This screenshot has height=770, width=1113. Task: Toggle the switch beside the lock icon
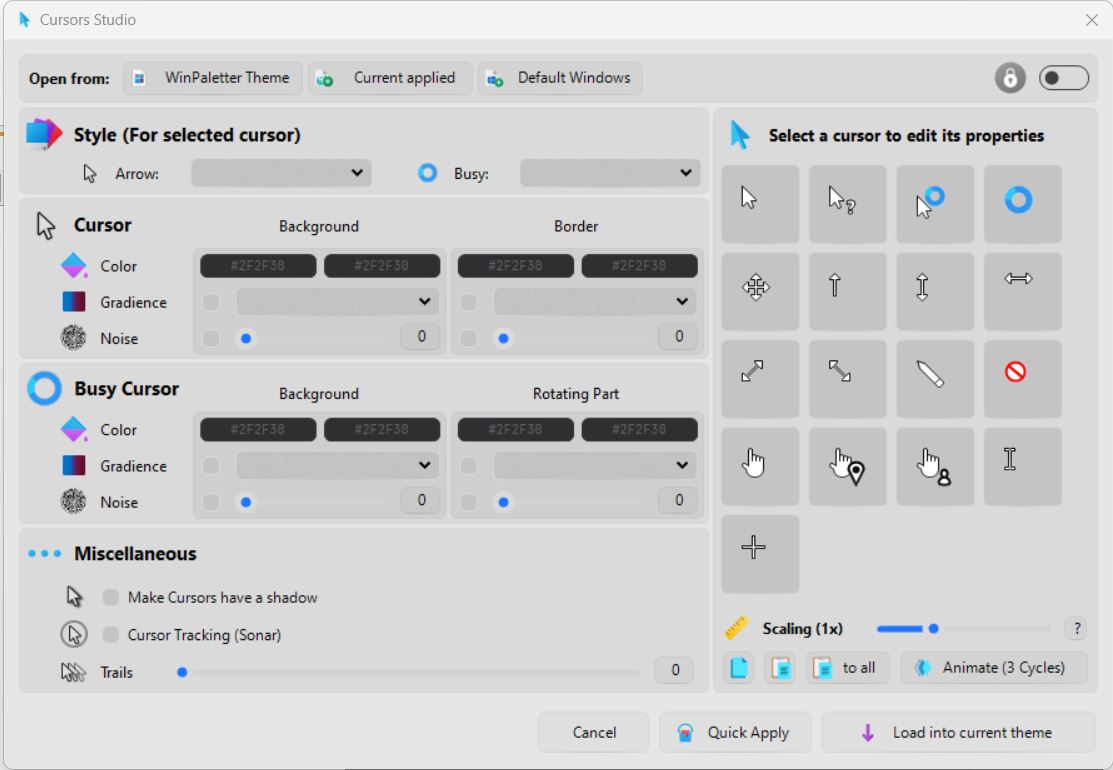point(1064,78)
